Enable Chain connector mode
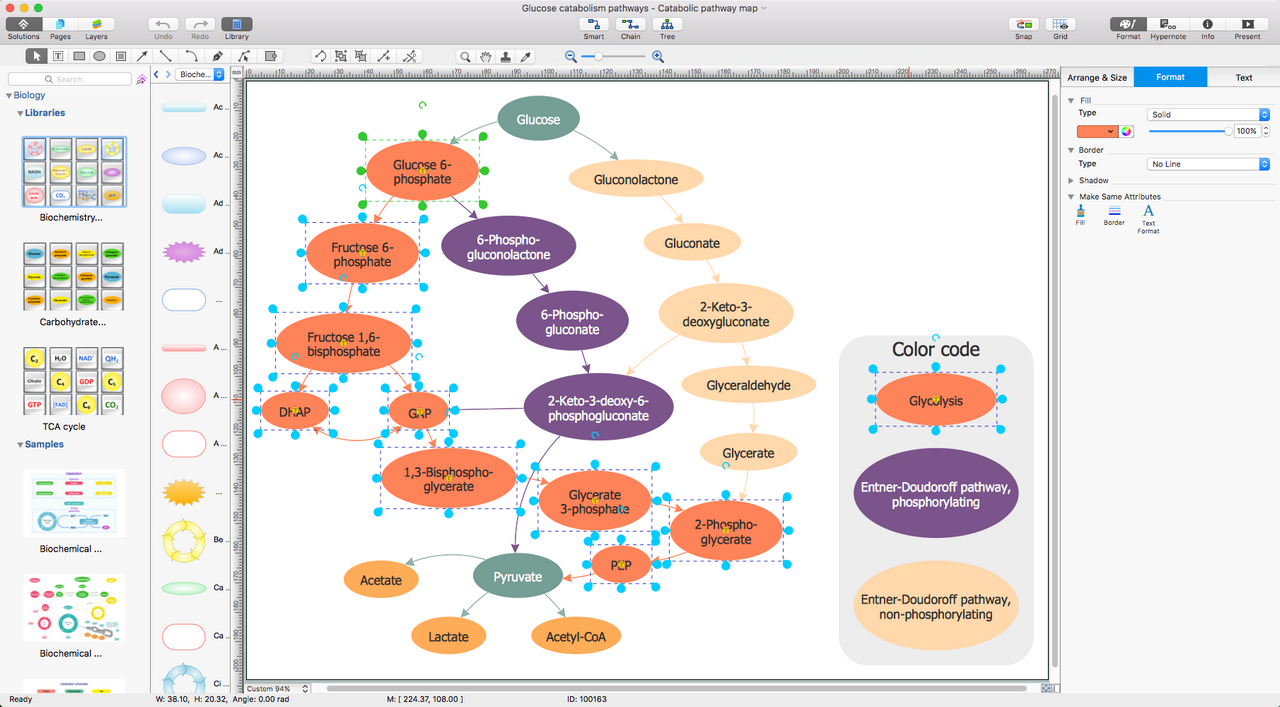Screen dimensions: 1280x707 [x=630, y=24]
